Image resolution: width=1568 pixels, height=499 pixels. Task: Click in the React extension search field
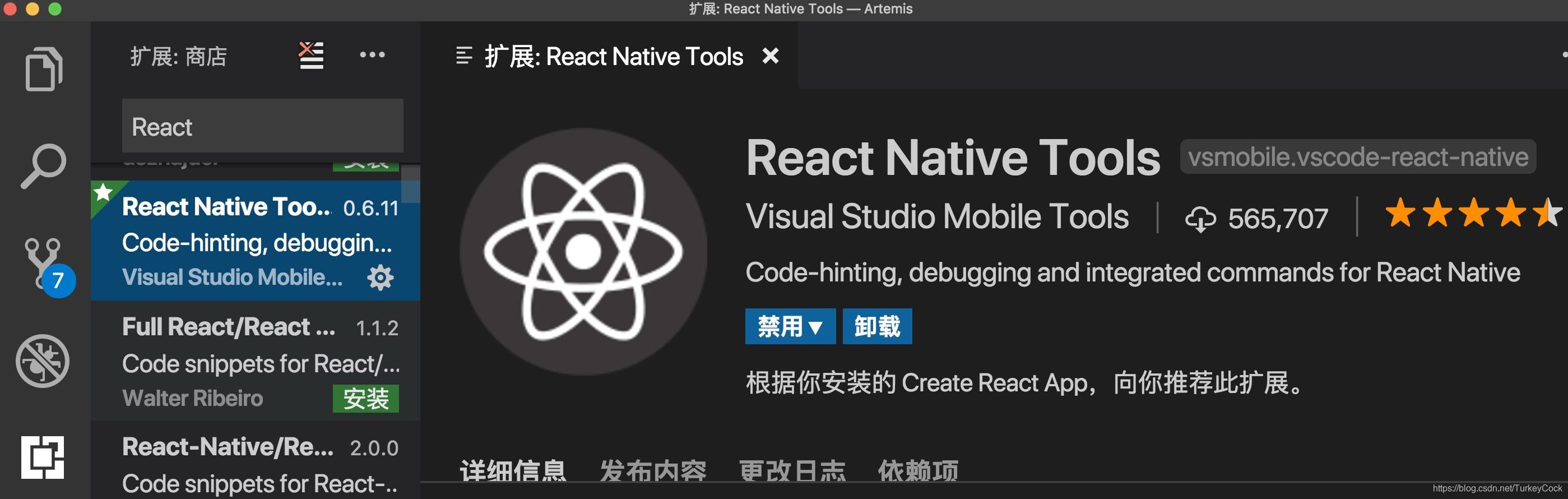tap(262, 127)
